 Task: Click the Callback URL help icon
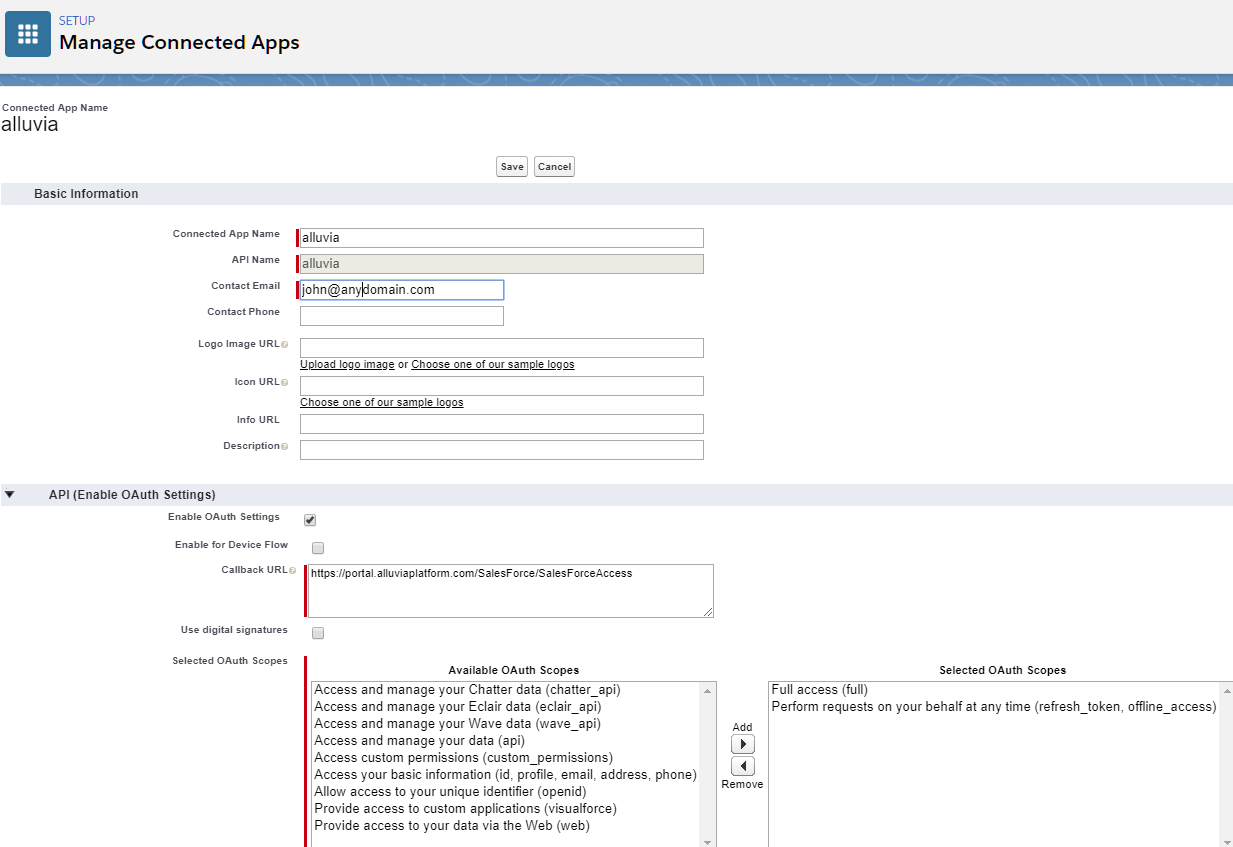click(x=293, y=571)
